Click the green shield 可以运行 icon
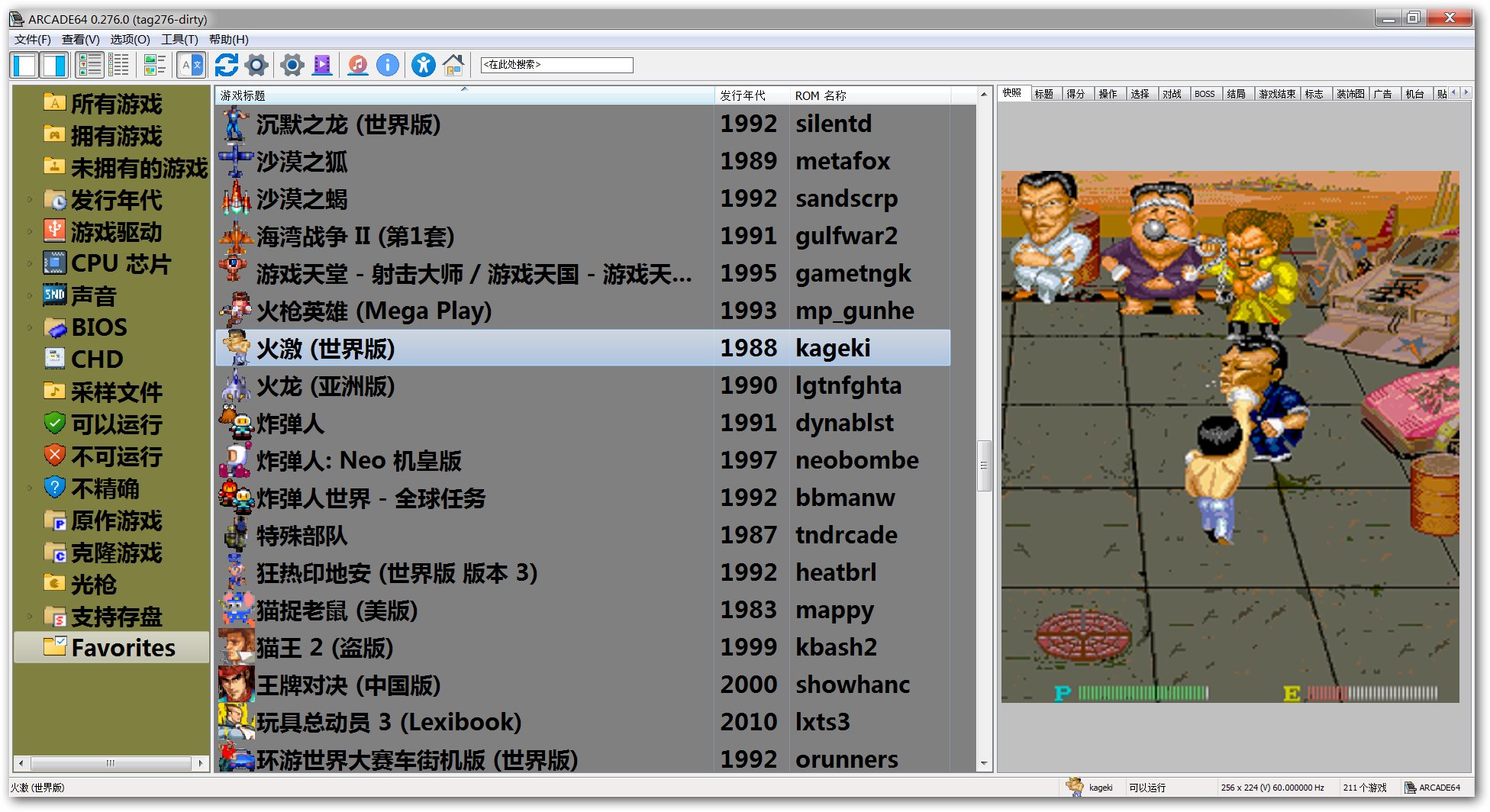 [x=55, y=423]
